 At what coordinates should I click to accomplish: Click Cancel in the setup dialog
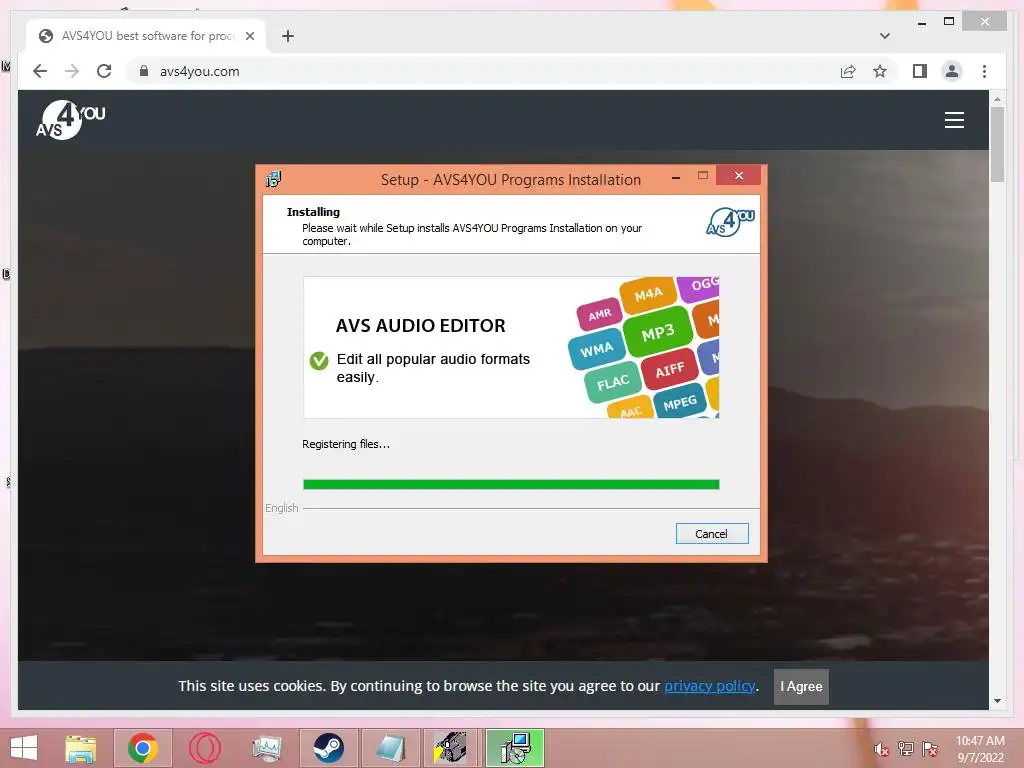[712, 534]
